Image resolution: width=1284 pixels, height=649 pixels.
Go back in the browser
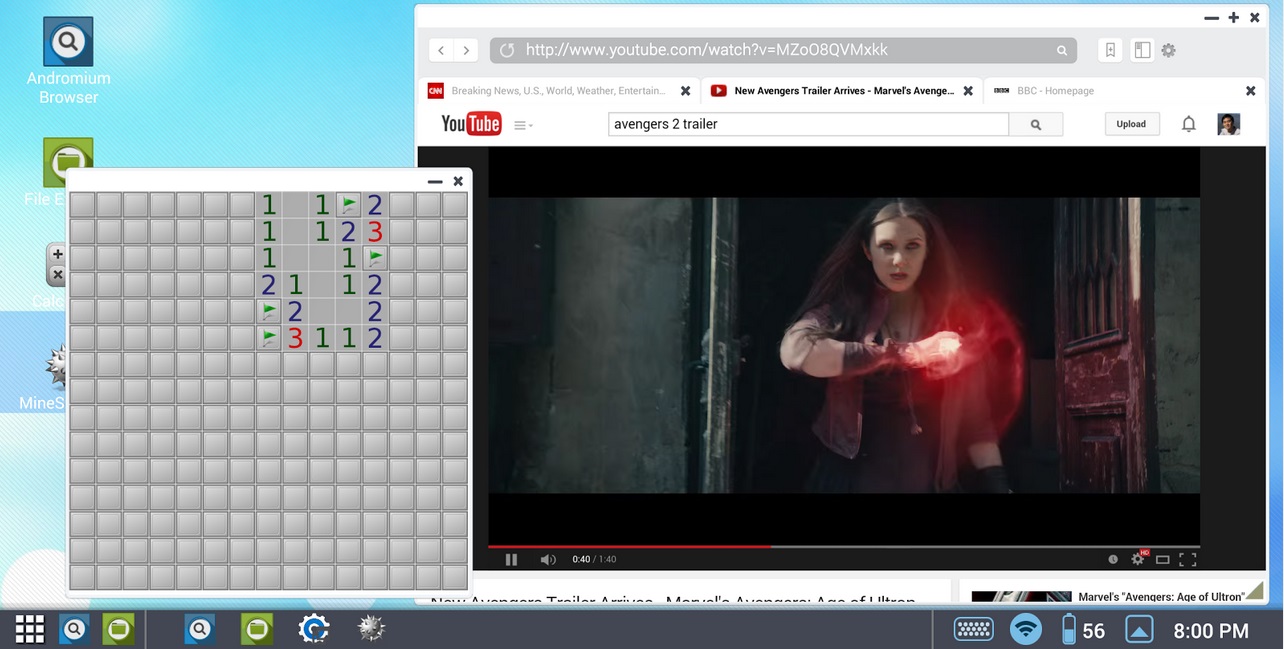click(441, 50)
